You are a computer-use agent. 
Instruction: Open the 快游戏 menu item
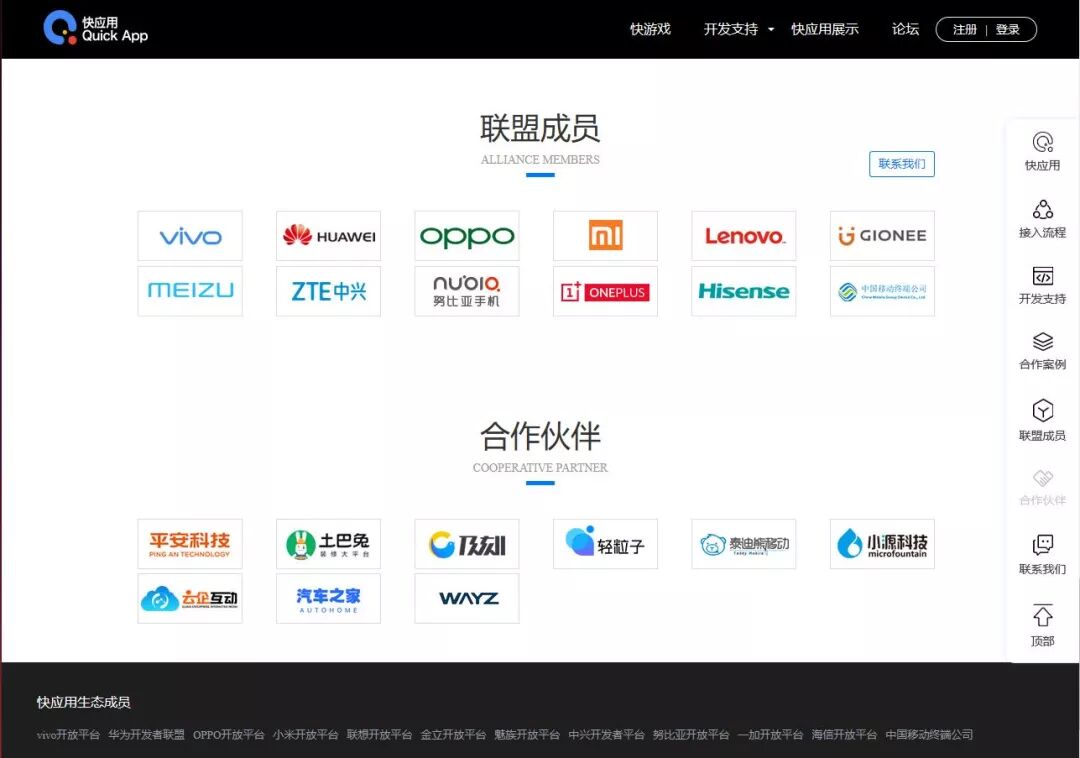coord(650,29)
